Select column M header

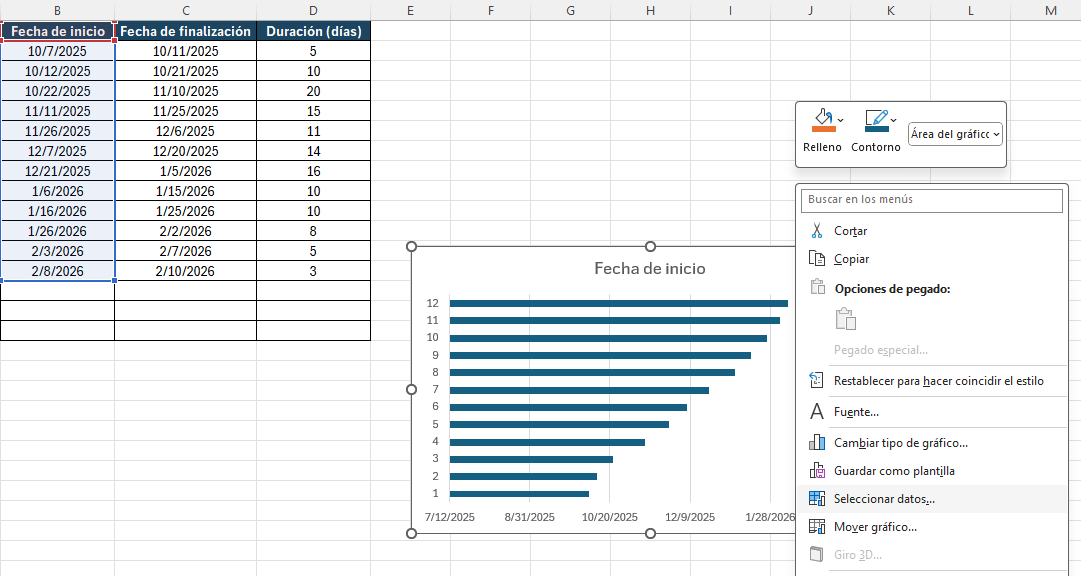click(1050, 10)
